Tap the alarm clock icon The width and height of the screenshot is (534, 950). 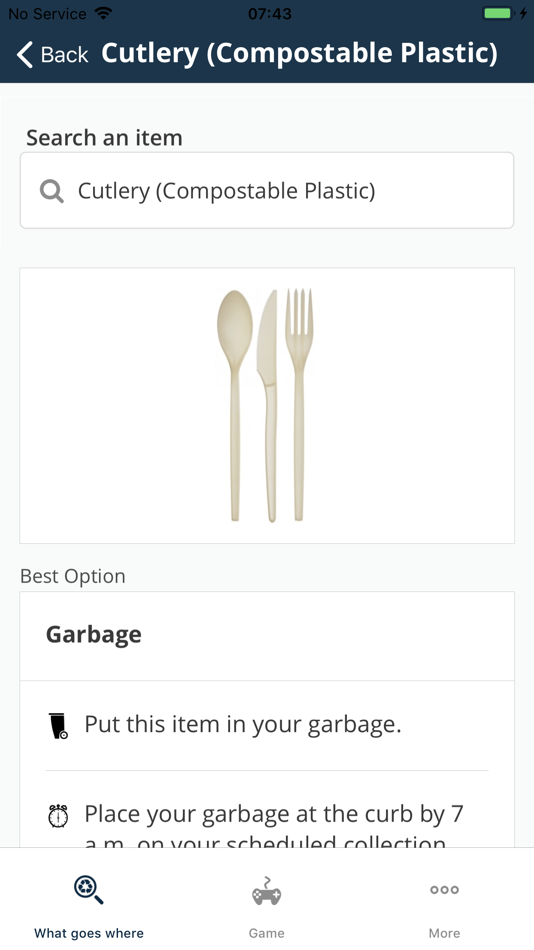click(x=58, y=815)
